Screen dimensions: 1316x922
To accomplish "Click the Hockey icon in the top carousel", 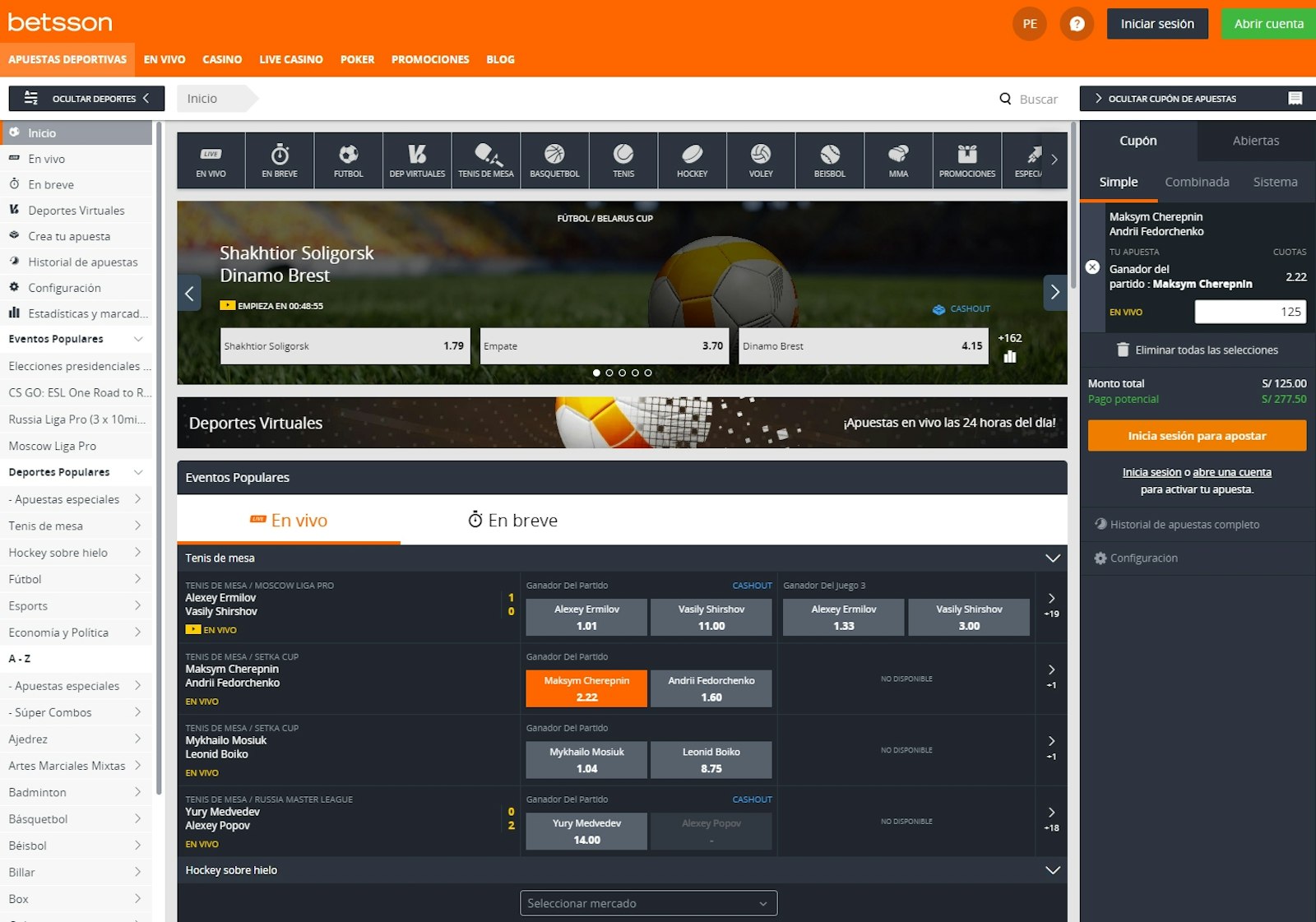I will click(692, 160).
